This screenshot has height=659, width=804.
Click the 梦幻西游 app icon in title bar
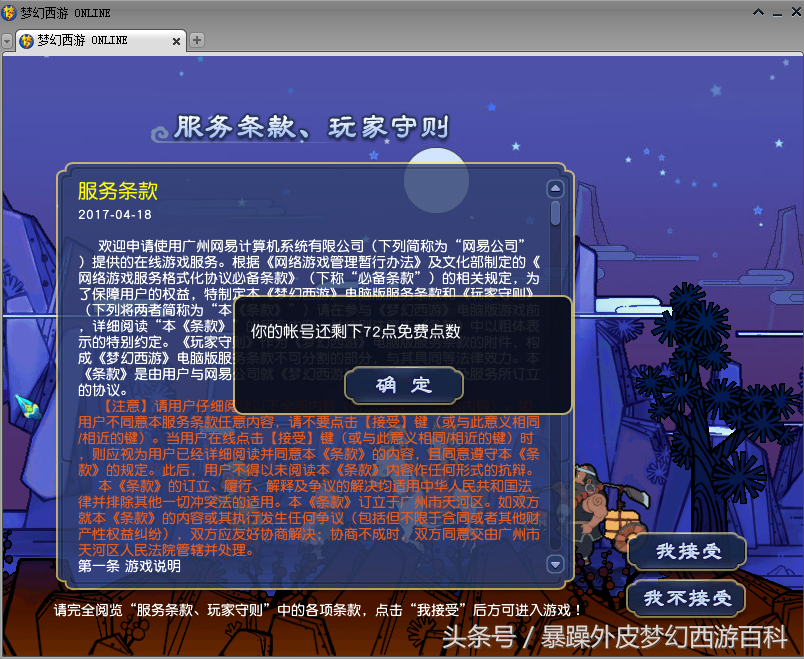[x=9, y=12]
